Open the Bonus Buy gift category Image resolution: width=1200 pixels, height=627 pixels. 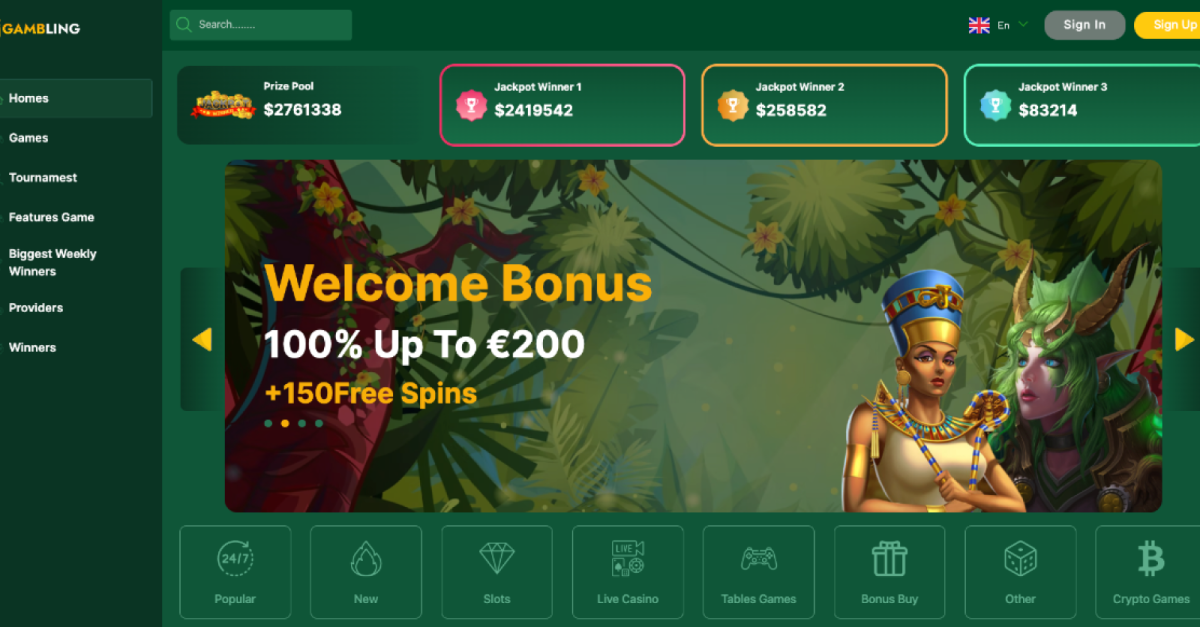889,572
